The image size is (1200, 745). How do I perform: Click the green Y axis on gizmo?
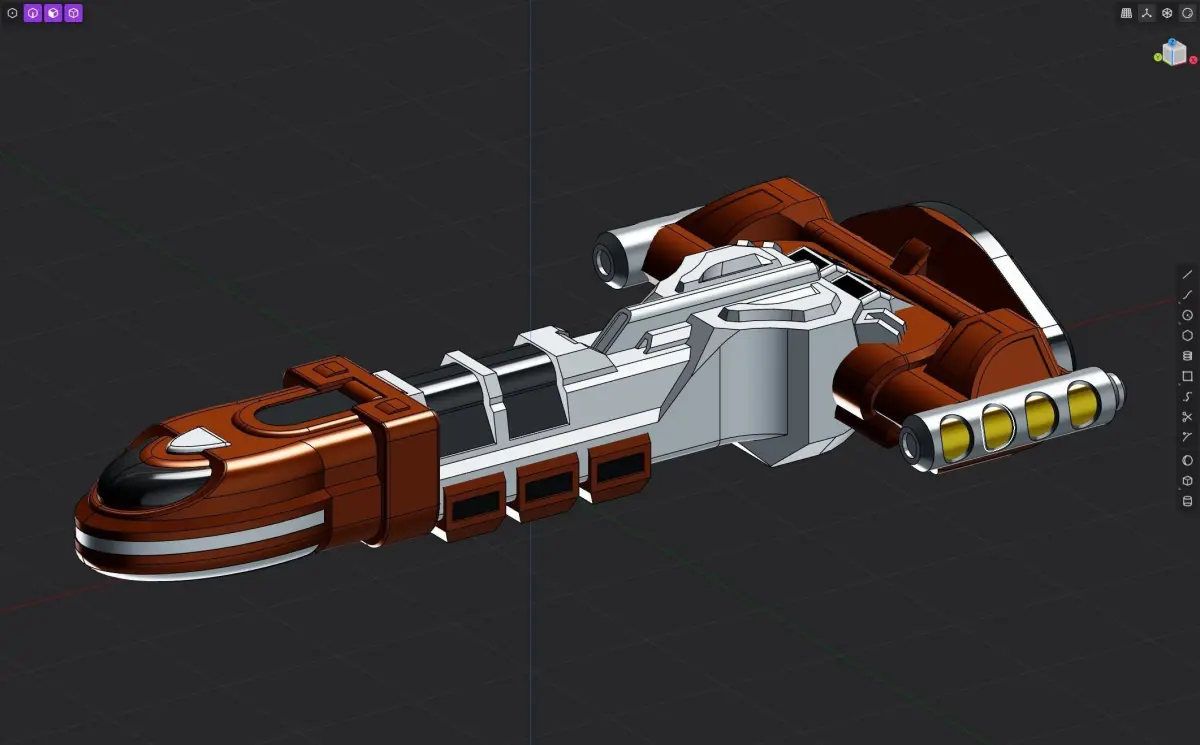[1157, 57]
